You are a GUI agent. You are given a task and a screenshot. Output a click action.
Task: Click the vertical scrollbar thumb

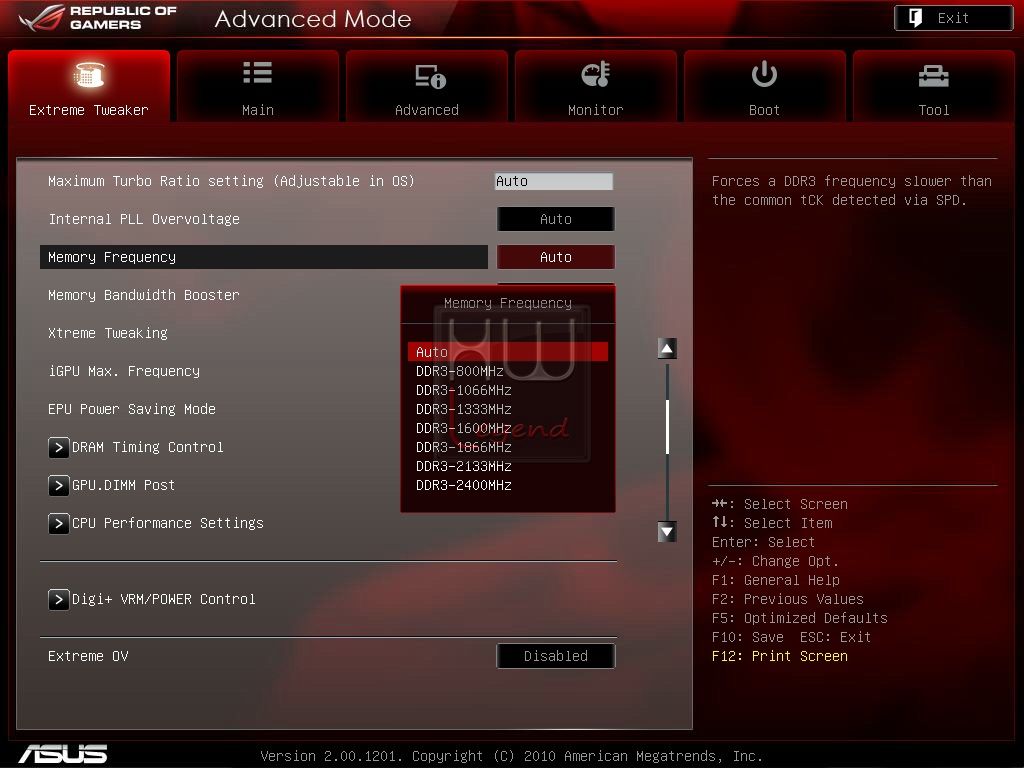(667, 426)
